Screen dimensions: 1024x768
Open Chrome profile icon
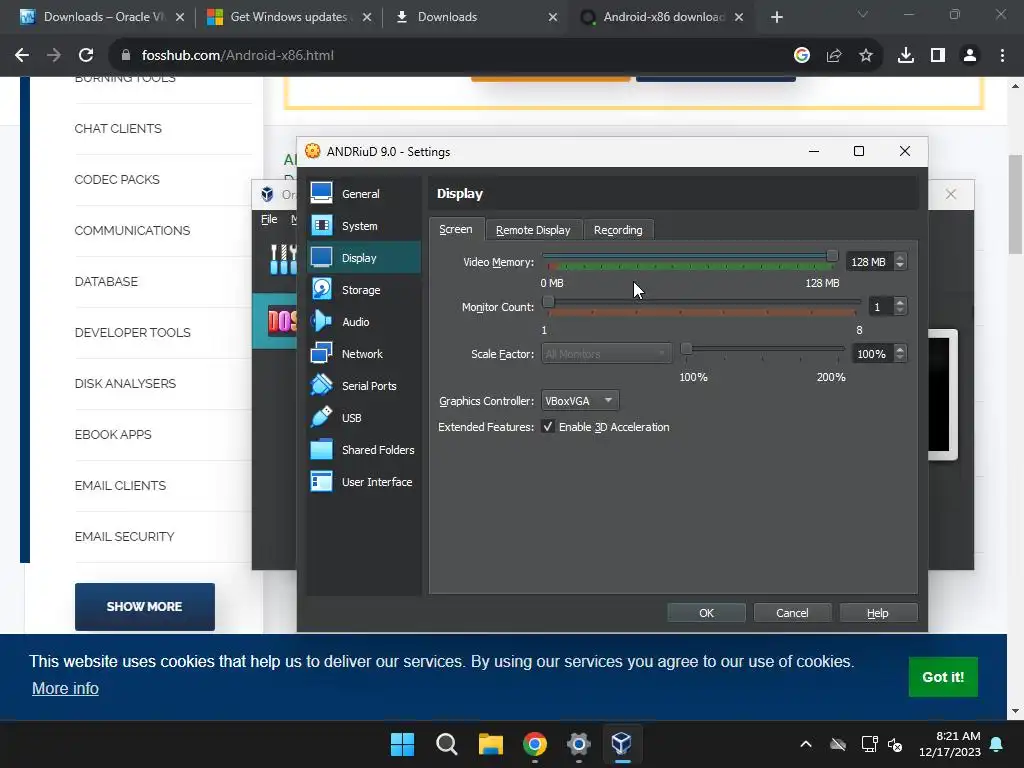[970, 56]
